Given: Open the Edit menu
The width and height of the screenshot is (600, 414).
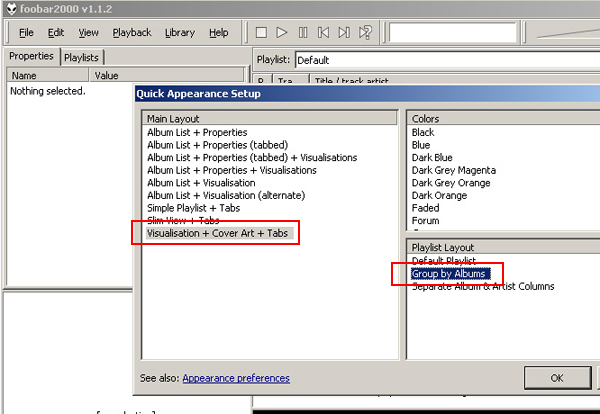Looking at the screenshot, I should click(56, 33).
